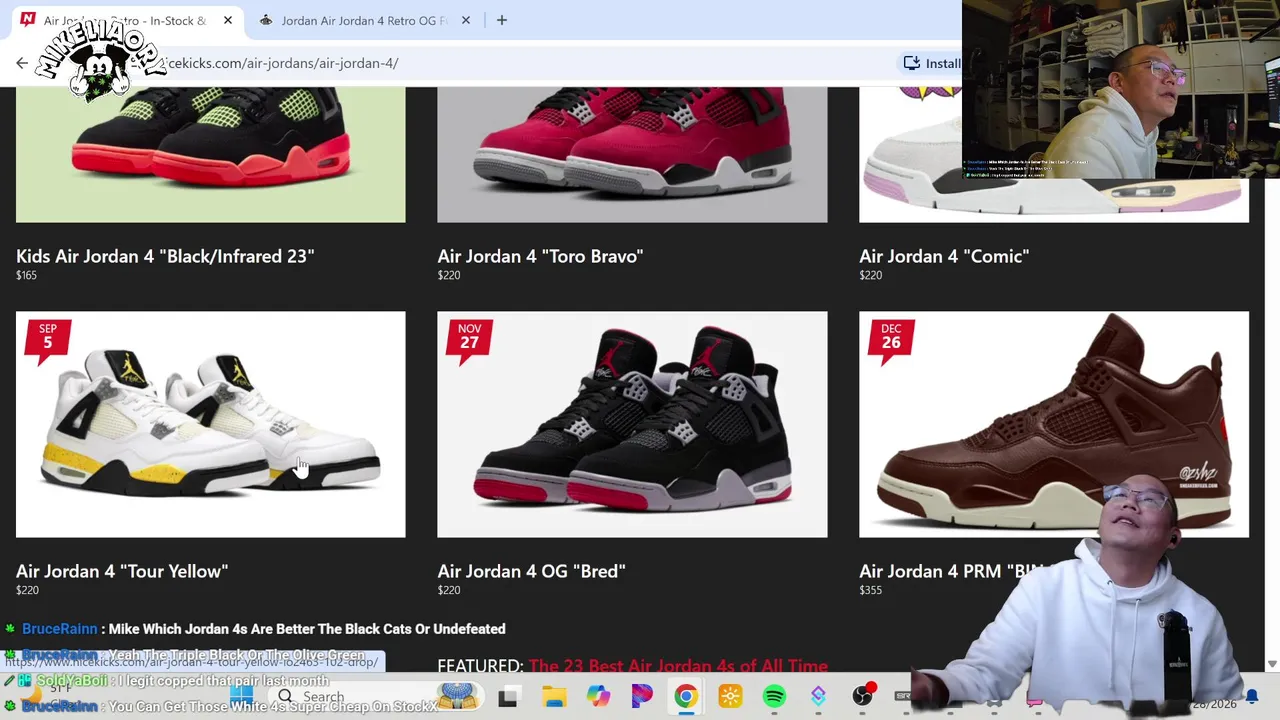The width and height of the screenshot is (1280, 720).
Task: Close the Jordan Air Jordan 4 Retro OG tab
Action: pyautogui.click(x=465, y=20)
